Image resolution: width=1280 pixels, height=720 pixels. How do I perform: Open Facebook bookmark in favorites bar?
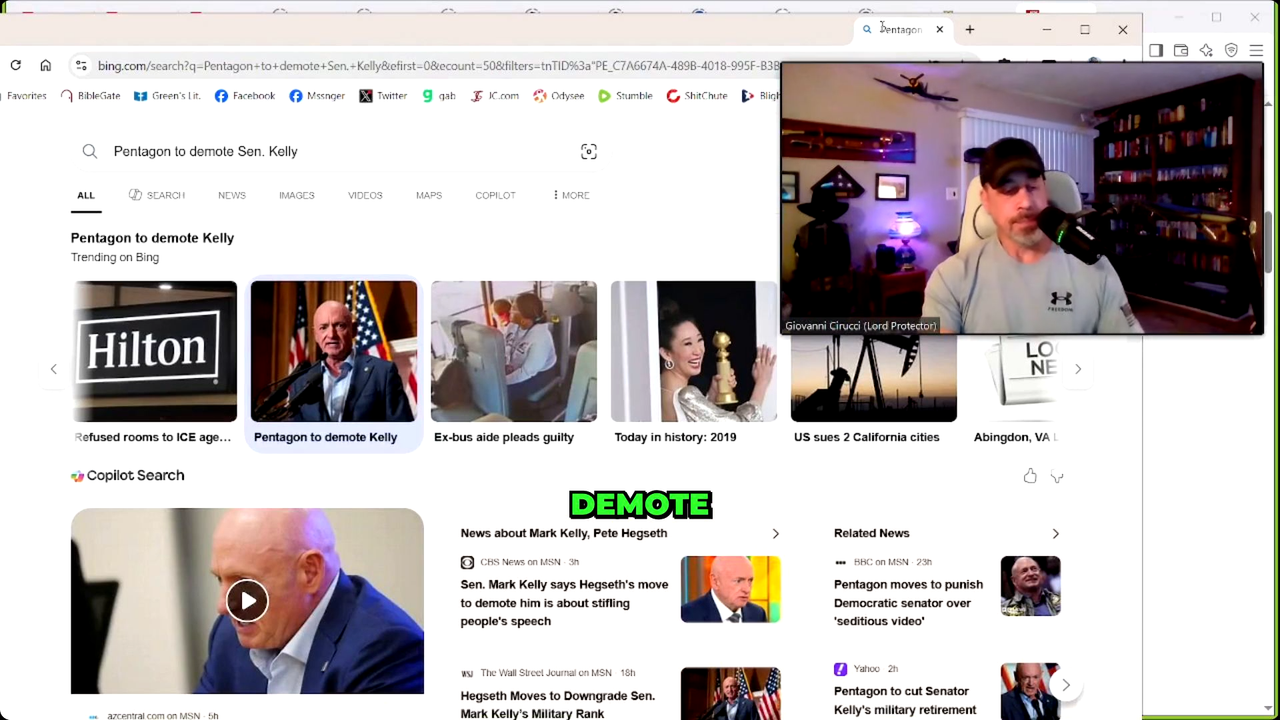tap(245, 96)
